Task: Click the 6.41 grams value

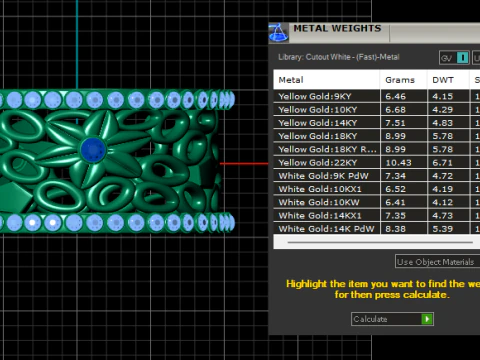Action: [x=395, y=202]
